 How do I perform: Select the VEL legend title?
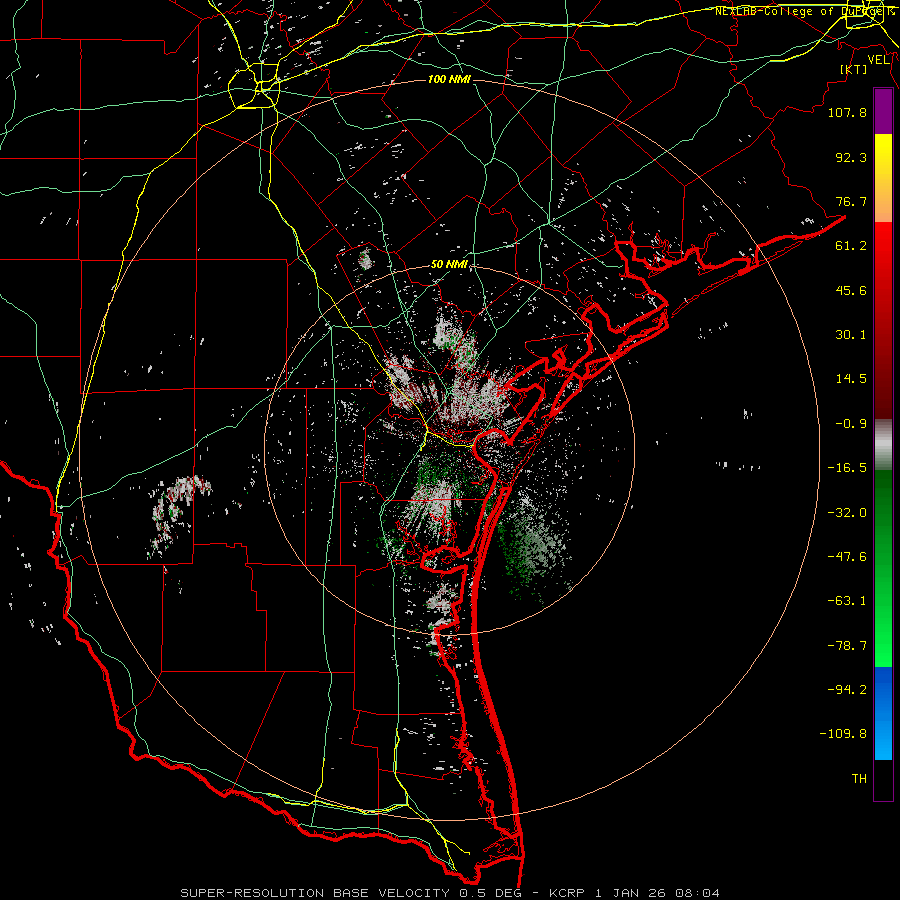point(878,59)
